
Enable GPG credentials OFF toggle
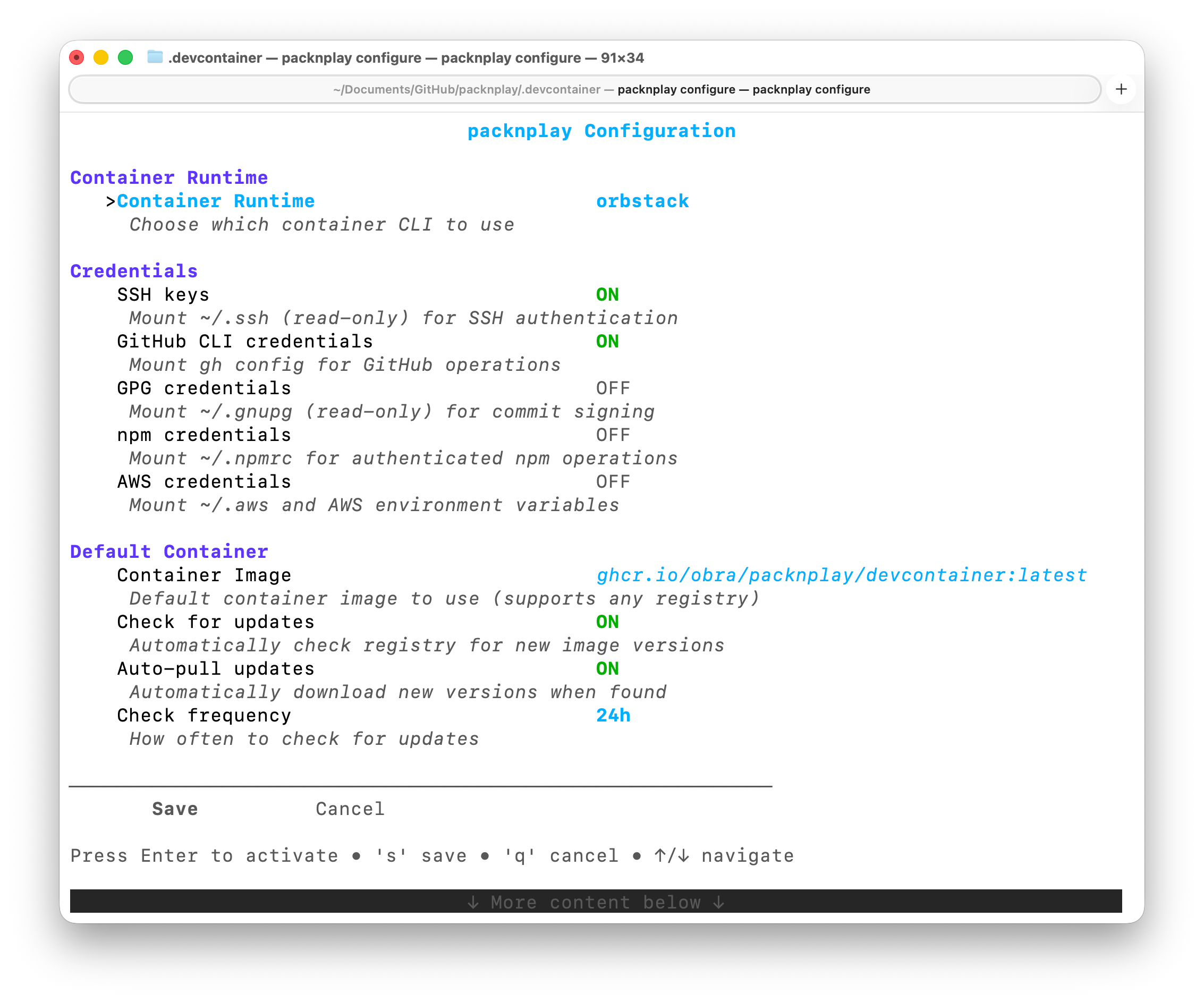pos(612,388)
